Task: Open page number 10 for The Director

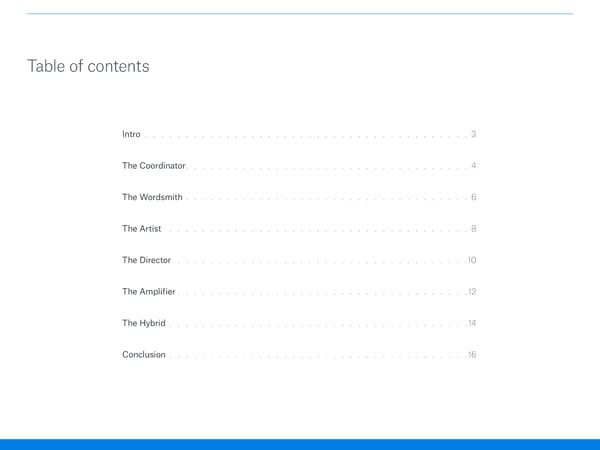Action: pos(471,260)
